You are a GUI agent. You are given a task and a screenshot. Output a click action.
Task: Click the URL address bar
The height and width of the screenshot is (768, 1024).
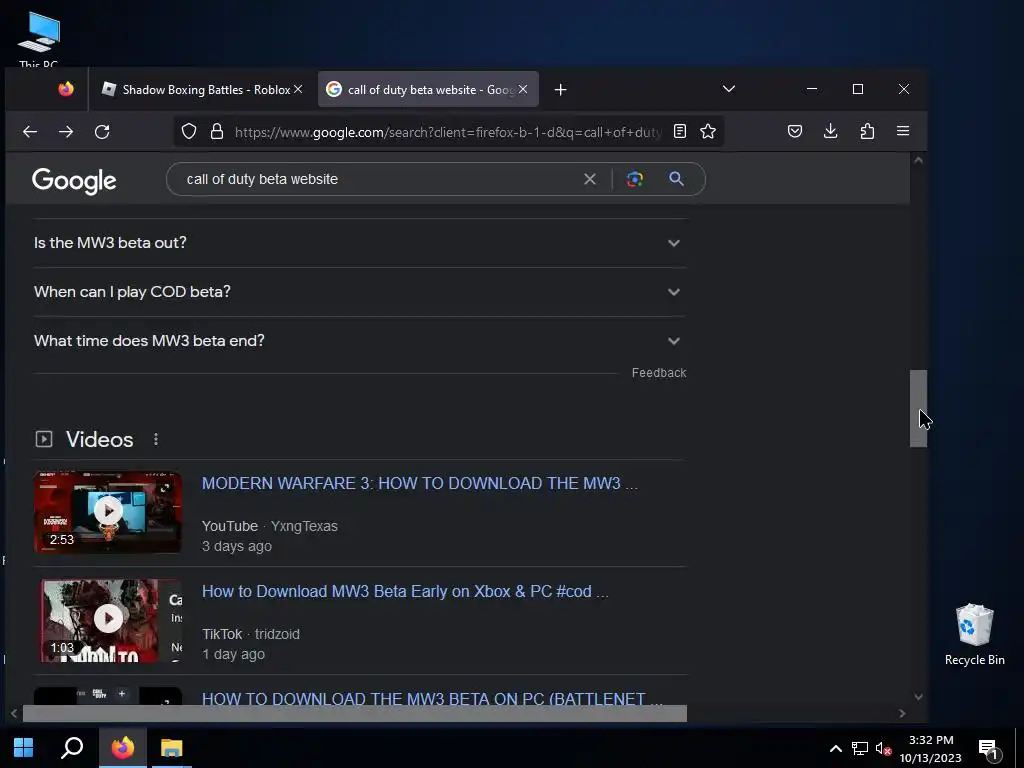[447, 132]
